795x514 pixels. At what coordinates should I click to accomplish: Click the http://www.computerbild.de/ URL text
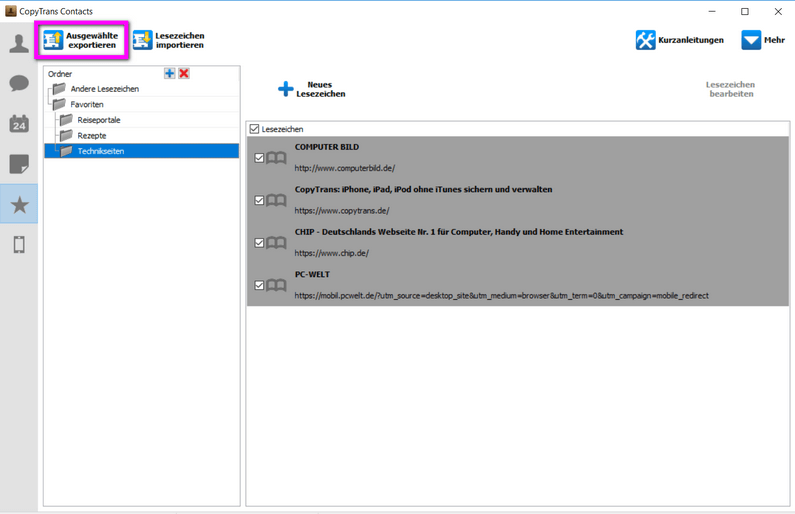point(345,168)
